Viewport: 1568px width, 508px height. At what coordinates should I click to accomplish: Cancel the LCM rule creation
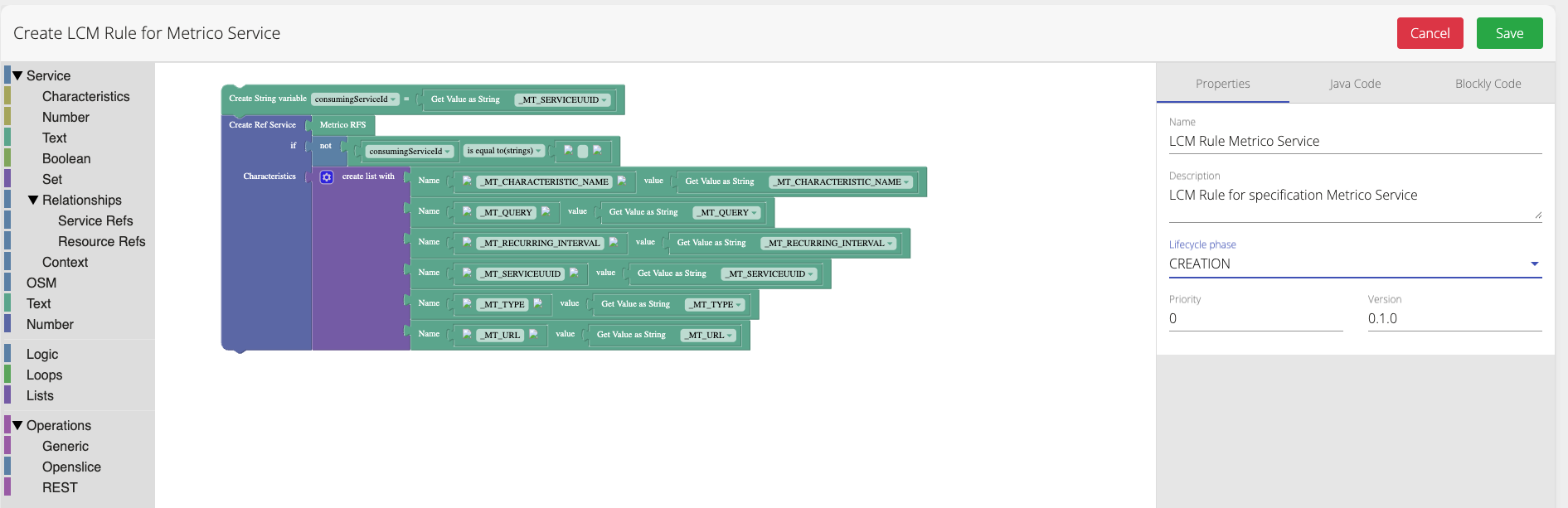1430,33
